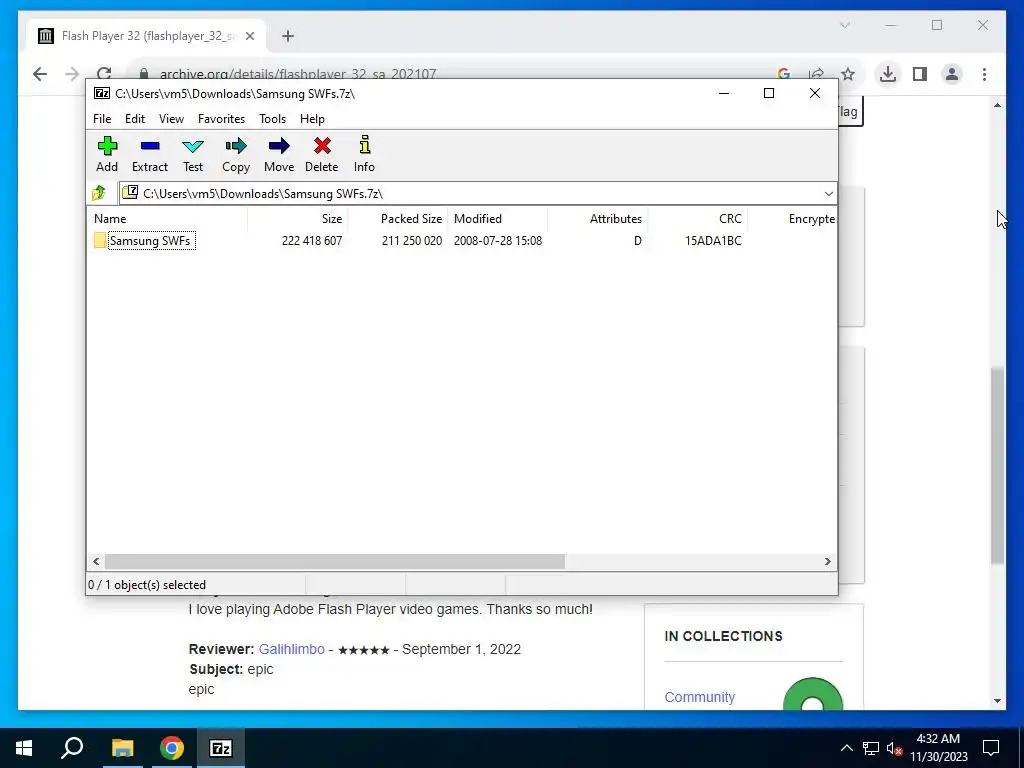Open a new Chrome tab
This screenshot has width=1024, height=768.
(288, 37)
